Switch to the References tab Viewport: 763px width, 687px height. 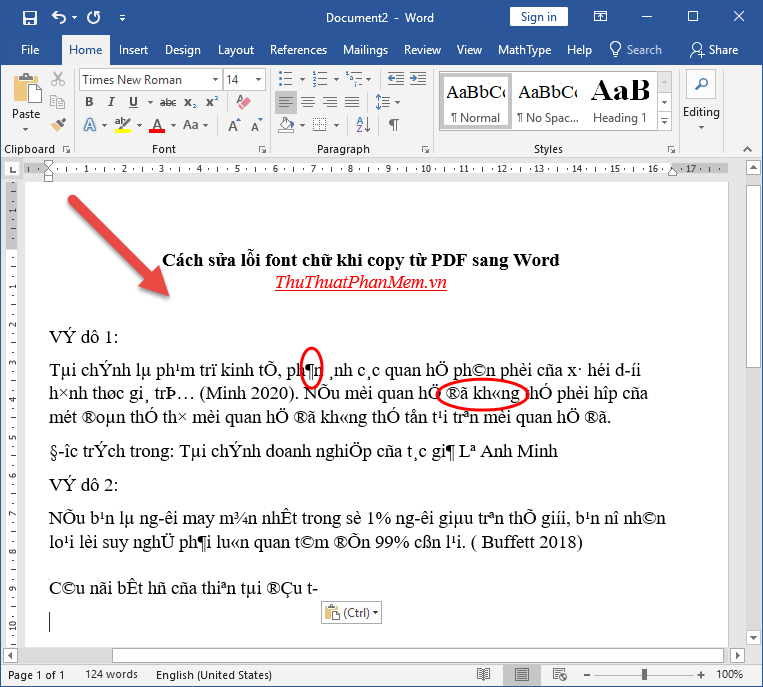pyautogui.click(x=298, y=50)
